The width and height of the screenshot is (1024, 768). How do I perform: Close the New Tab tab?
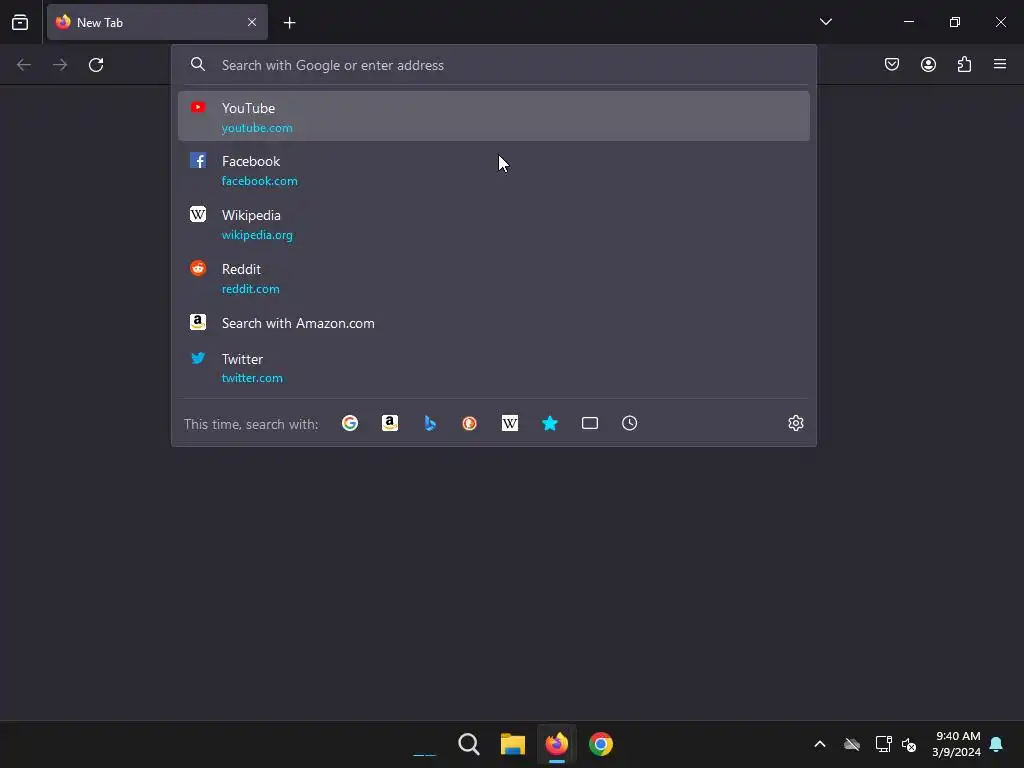(252, 22)
